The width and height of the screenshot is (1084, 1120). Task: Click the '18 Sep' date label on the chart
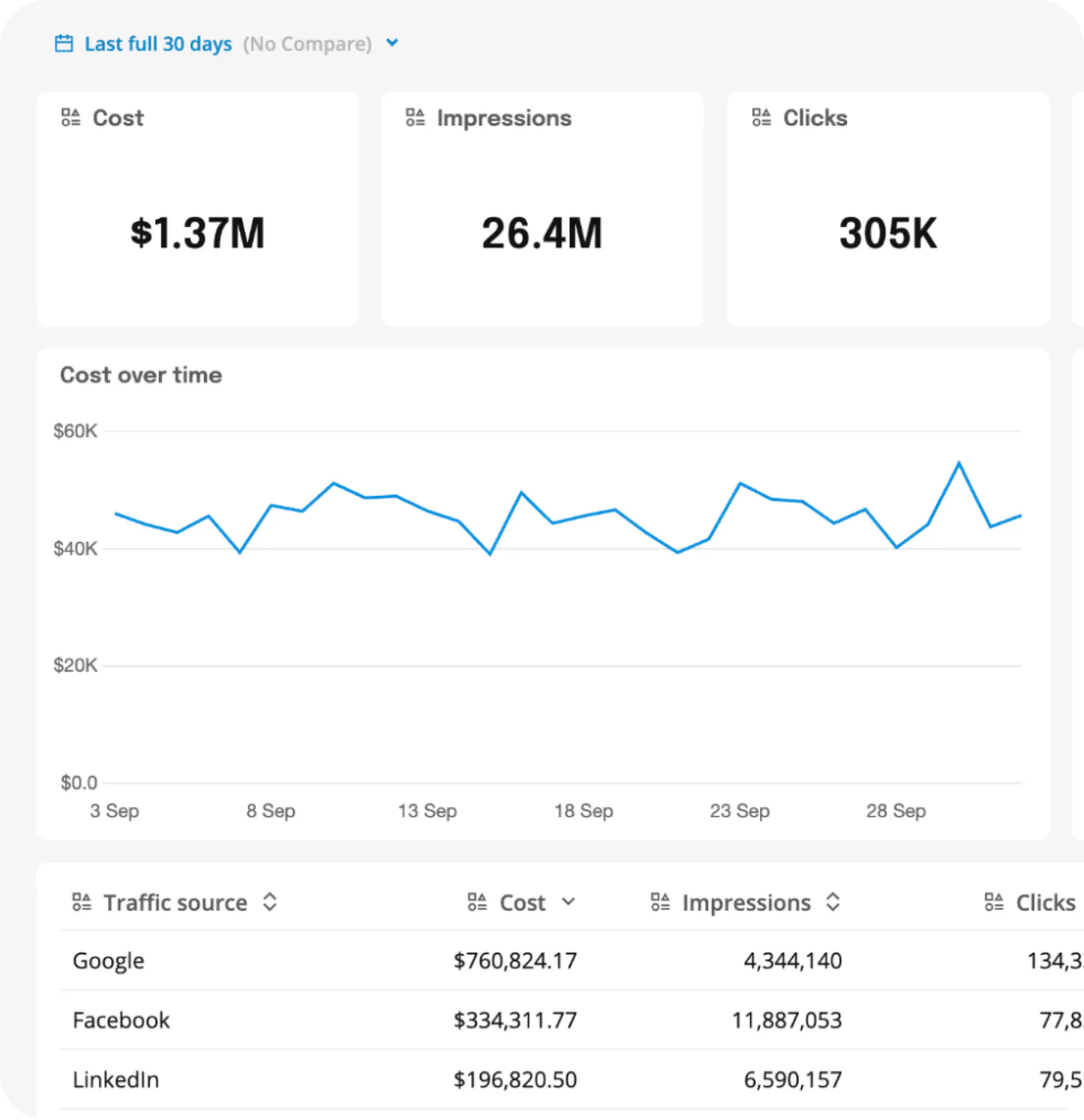click(584, 811)
